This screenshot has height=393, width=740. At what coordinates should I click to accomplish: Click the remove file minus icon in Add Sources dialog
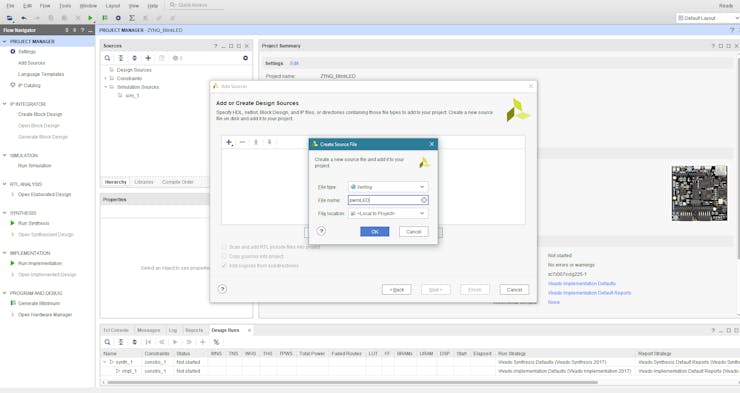pyautogui.click(x=242, y=142)
